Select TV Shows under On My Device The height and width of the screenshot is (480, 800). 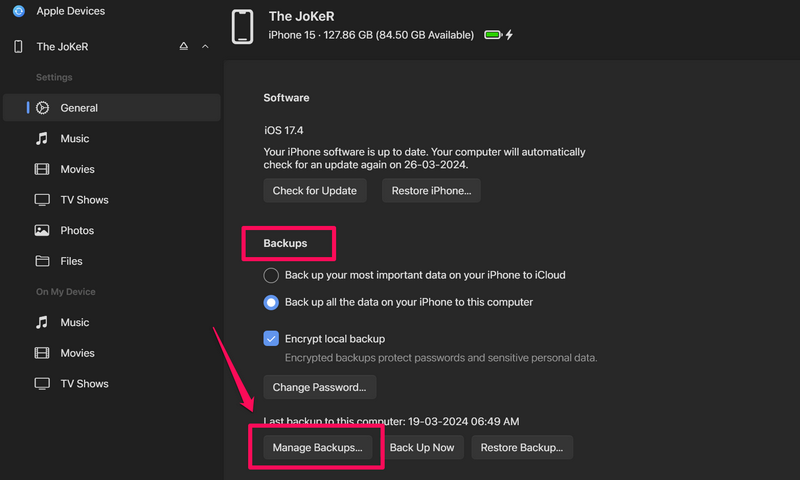pyautogui.click(x=84, y=384)
